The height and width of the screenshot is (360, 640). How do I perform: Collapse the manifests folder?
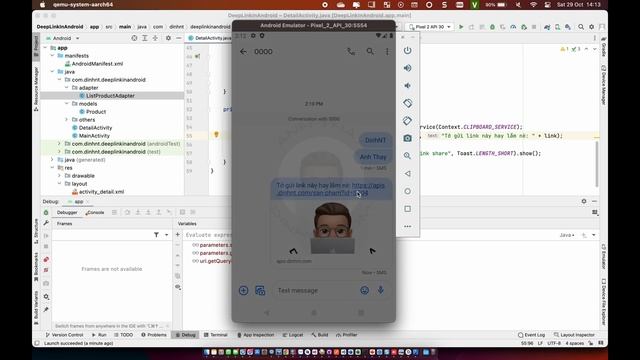[x=52, y=56]
